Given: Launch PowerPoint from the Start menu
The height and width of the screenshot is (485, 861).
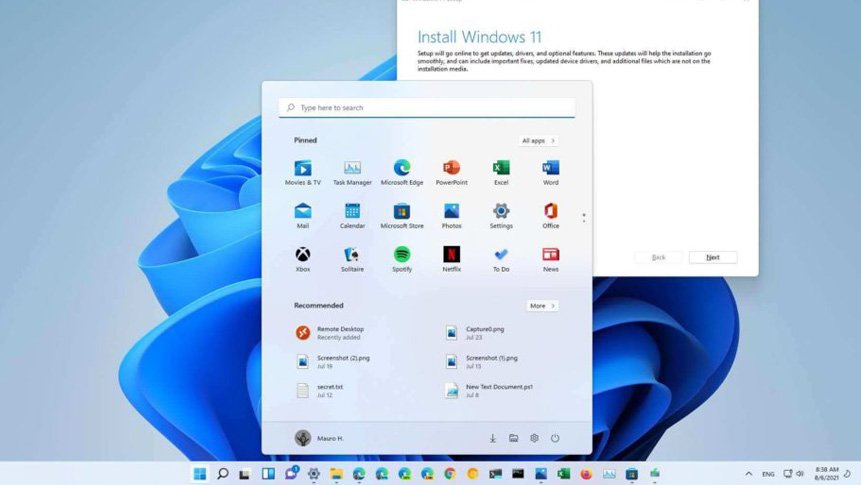Looking at the screenshot, I should point(451,168).
